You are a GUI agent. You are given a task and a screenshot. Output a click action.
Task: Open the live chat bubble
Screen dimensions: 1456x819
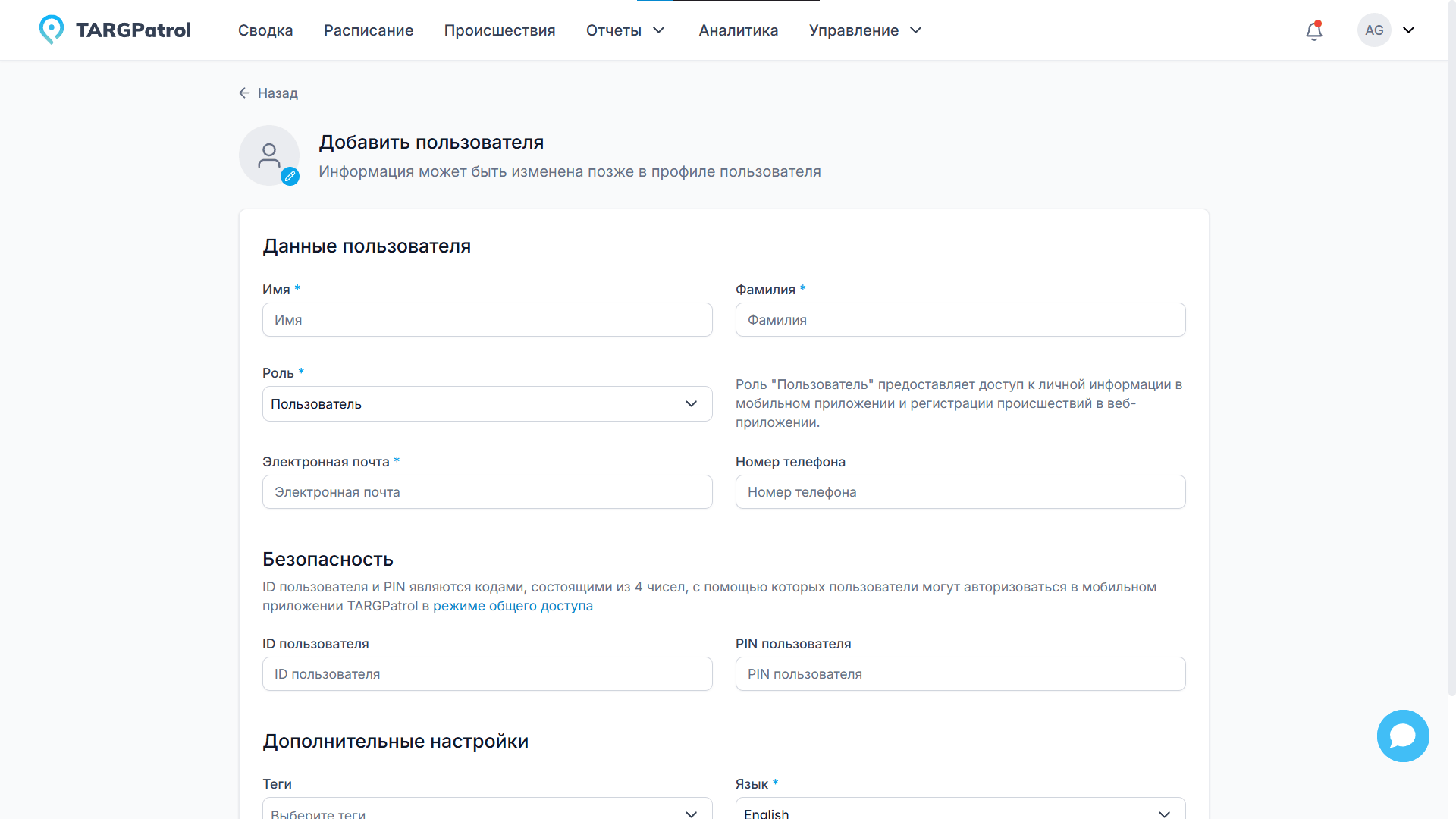point(1402,736)
